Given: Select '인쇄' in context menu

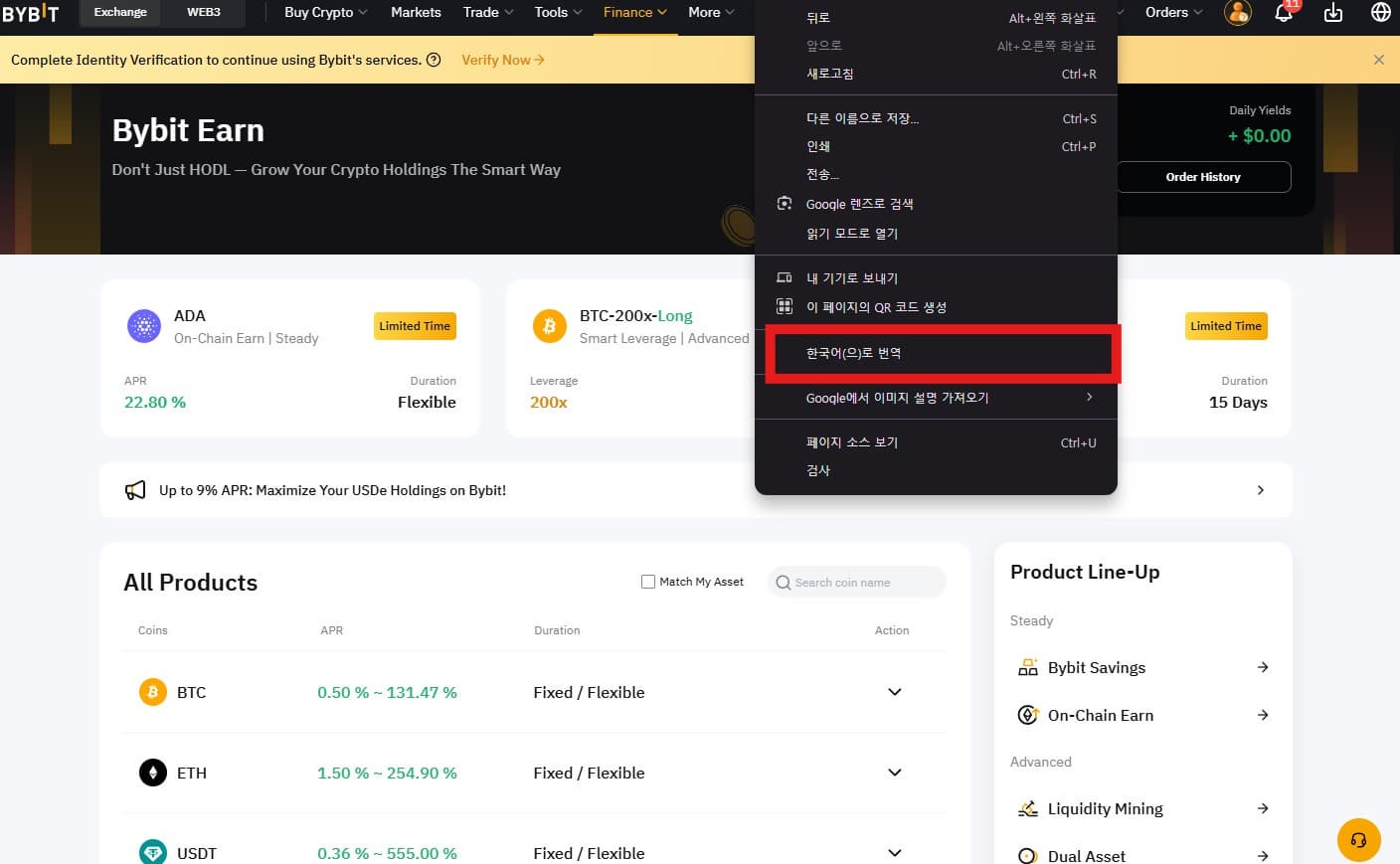Looking at the screenshot, I should click(937, 146).
